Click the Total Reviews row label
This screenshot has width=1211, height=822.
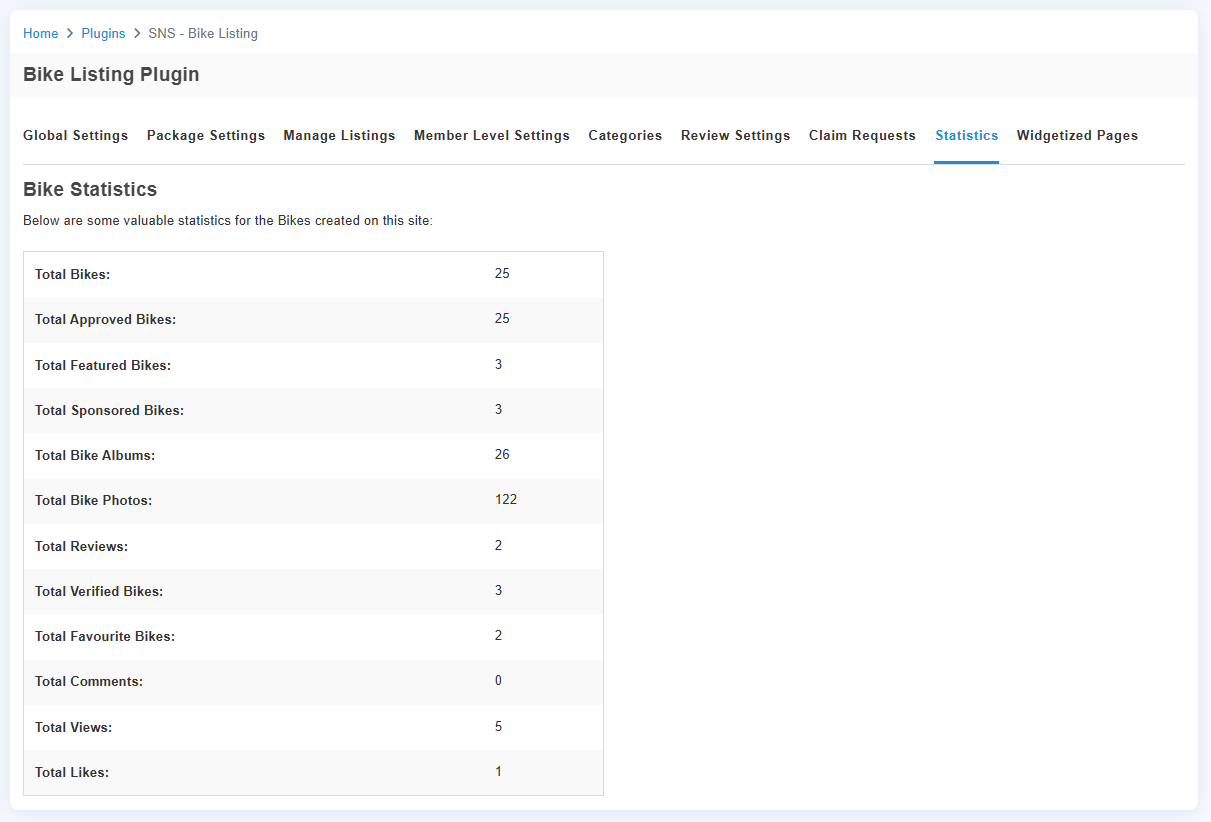[x=81, y=546]
